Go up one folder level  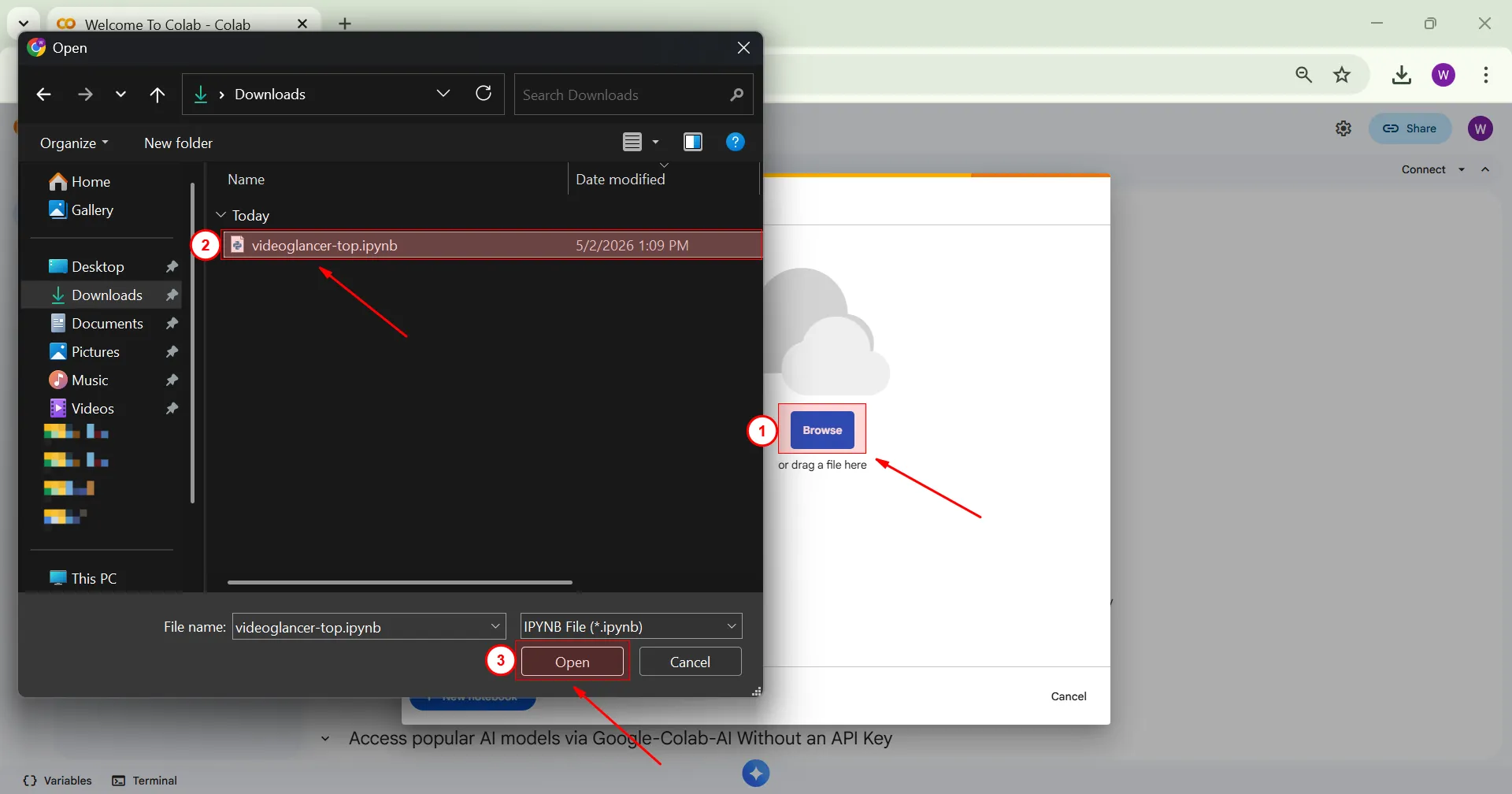[x=157, y=95]
